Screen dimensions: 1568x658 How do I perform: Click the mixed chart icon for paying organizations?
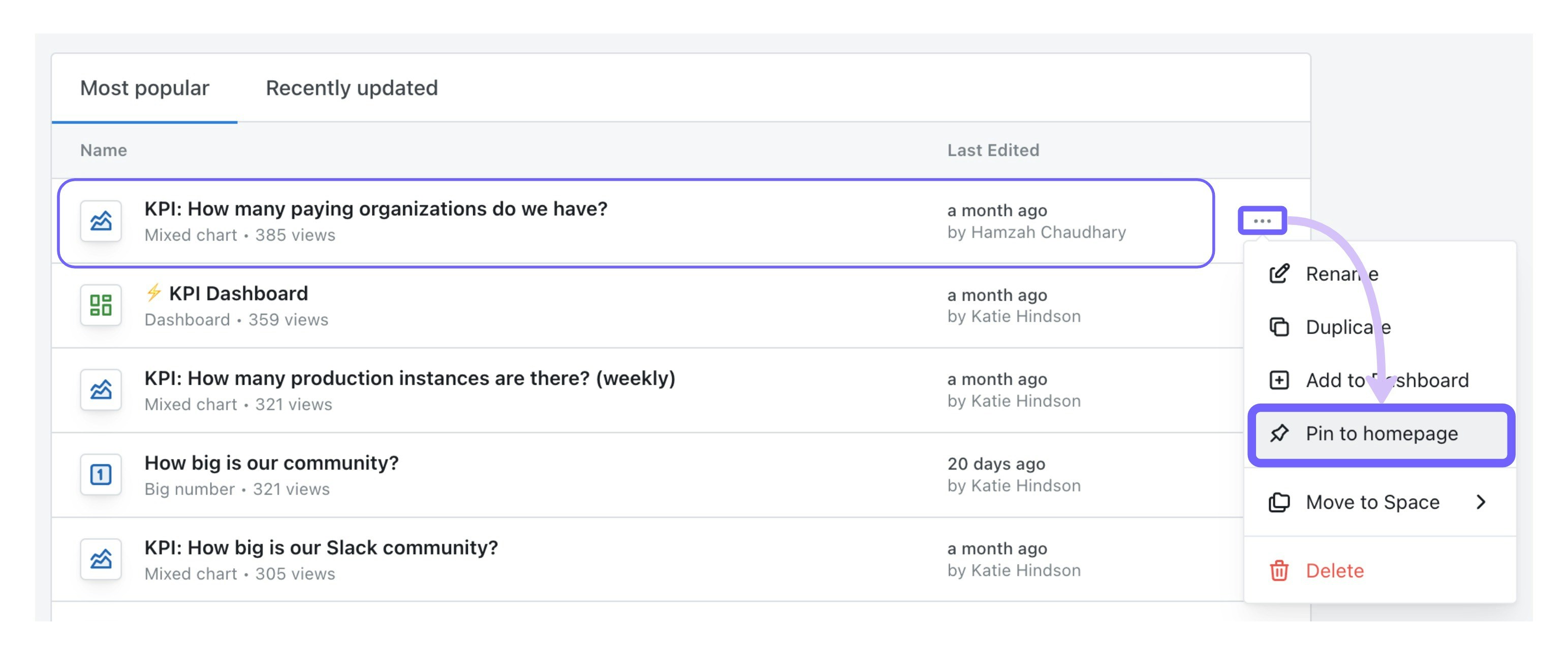101,221
